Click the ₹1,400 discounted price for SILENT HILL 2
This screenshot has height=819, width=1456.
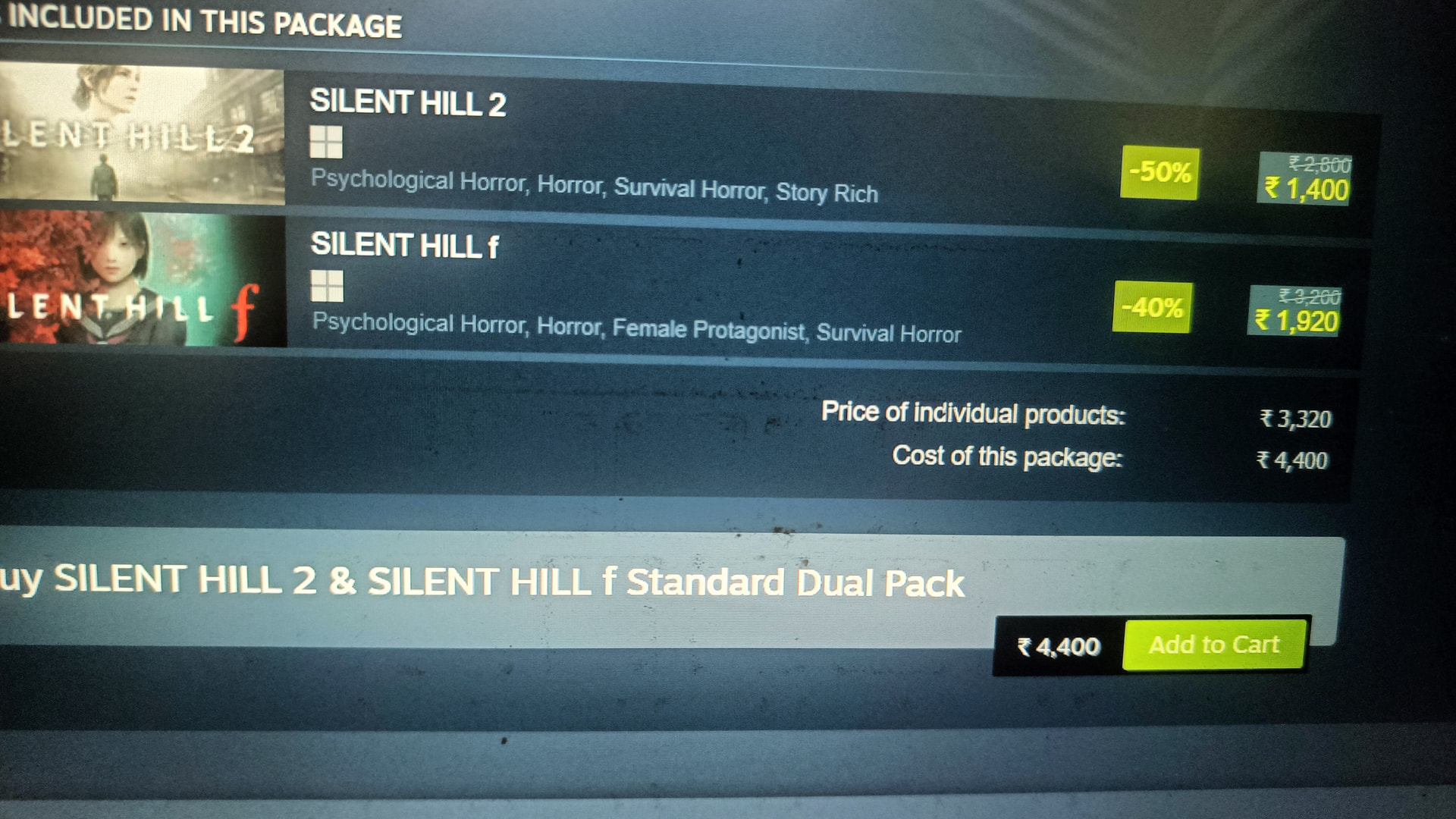(x=1306, y=189)
